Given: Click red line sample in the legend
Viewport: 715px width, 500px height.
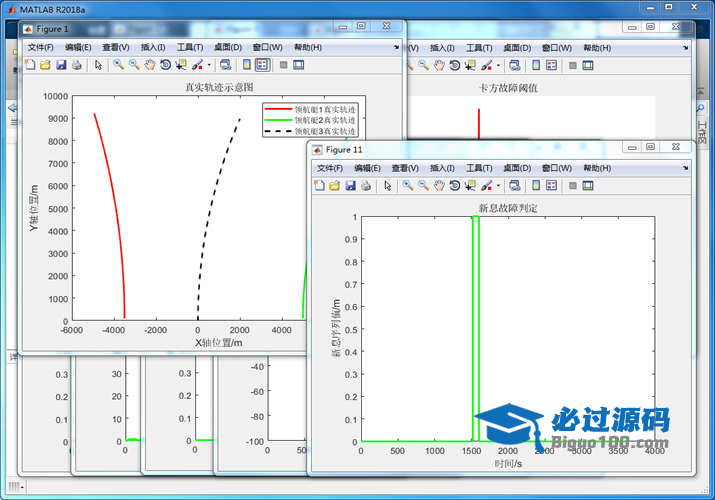Looking at the screenshot, I should [278, 109].
